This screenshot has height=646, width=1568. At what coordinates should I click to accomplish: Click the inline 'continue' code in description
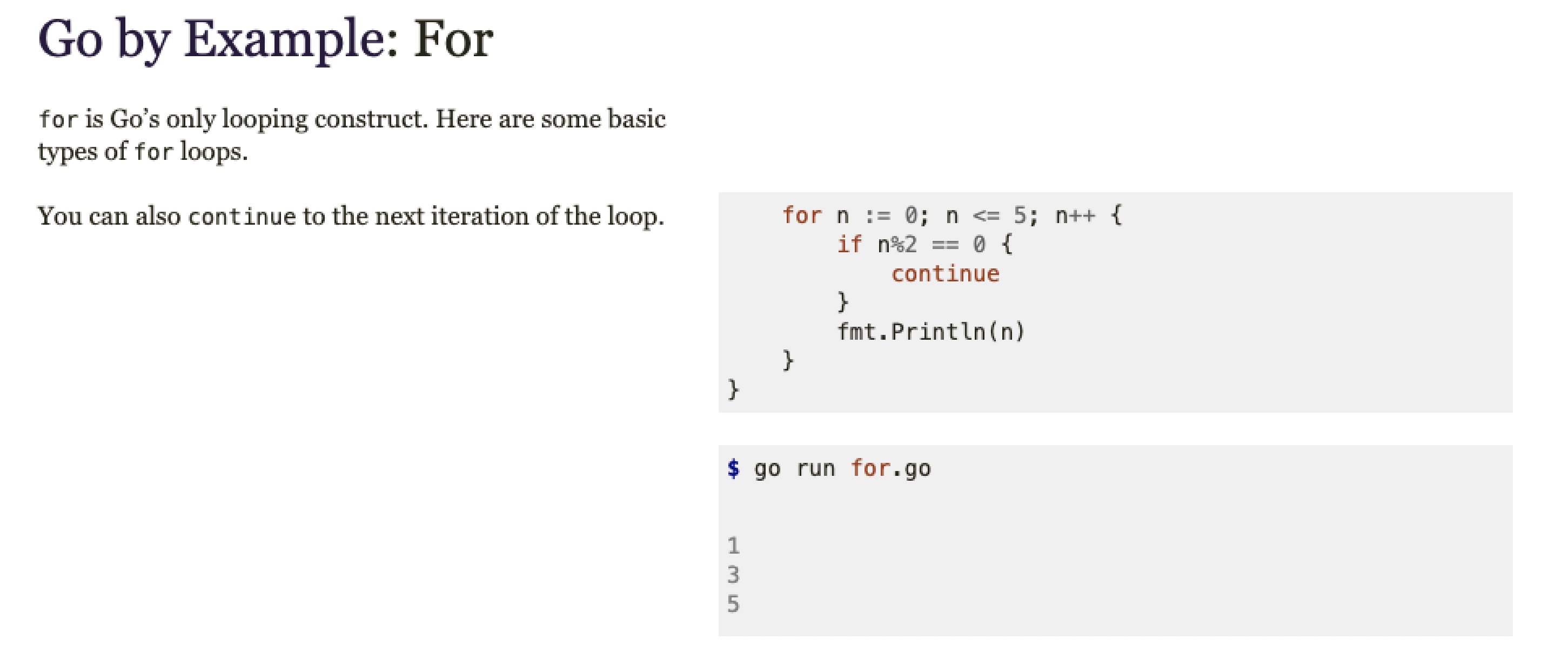[242, 217]
